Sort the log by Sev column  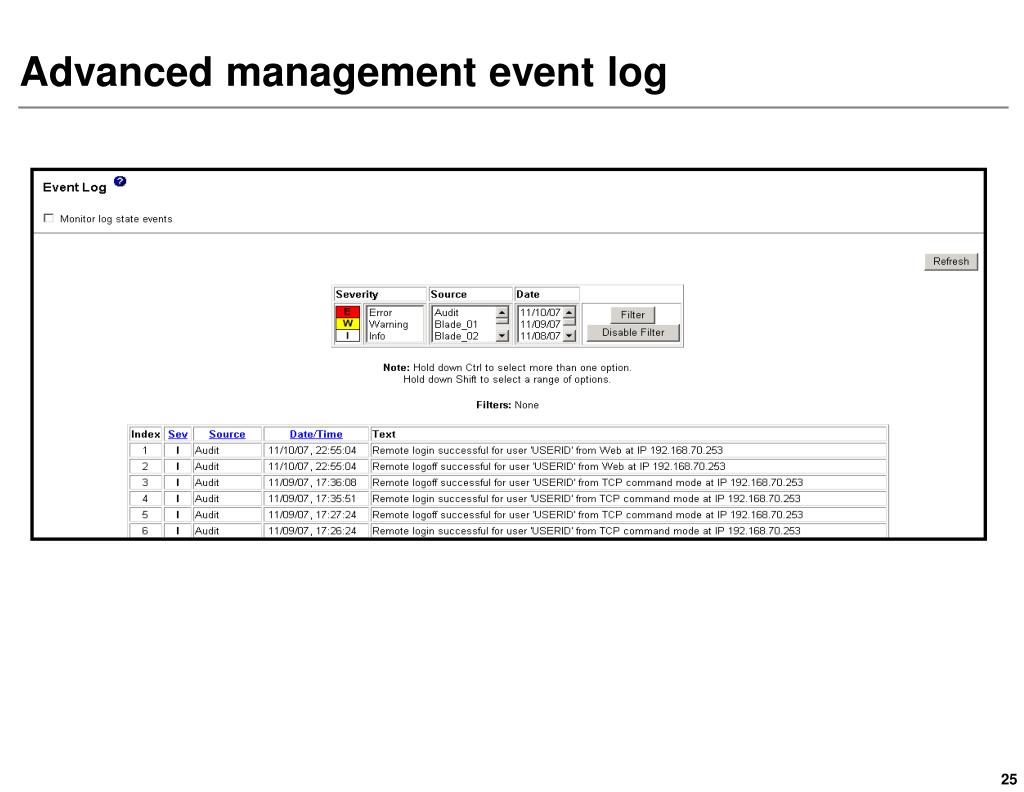pos(178,434)
